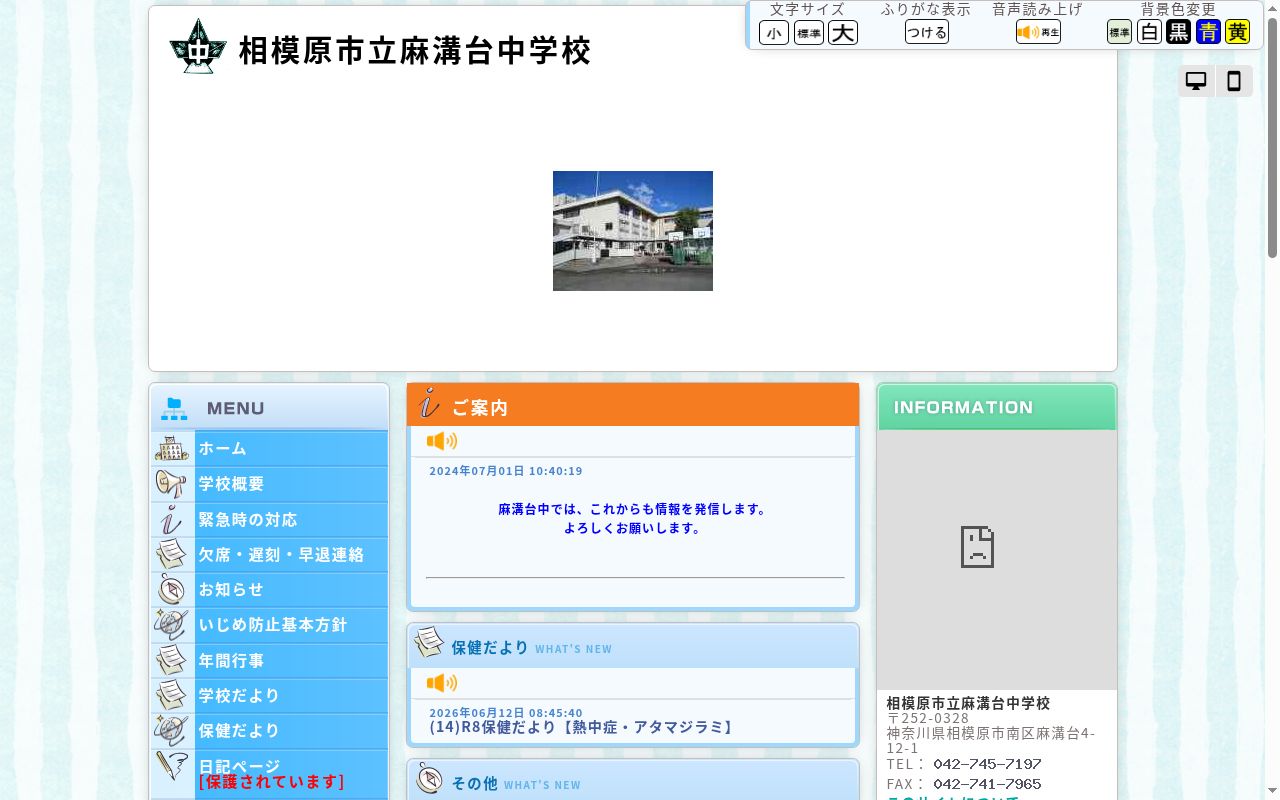Image resolution: width=1280 pixels, height=800 pixels.
Task: Select blue 青 background color
Action: (1208, 32)
